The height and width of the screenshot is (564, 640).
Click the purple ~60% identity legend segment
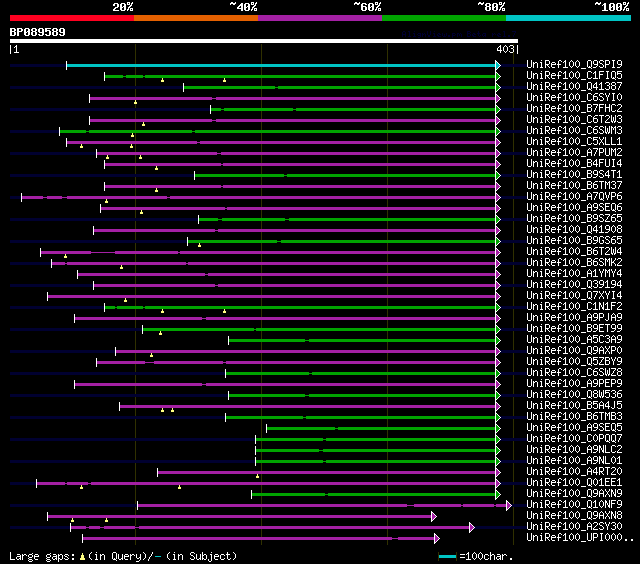(x=320, y=18)
